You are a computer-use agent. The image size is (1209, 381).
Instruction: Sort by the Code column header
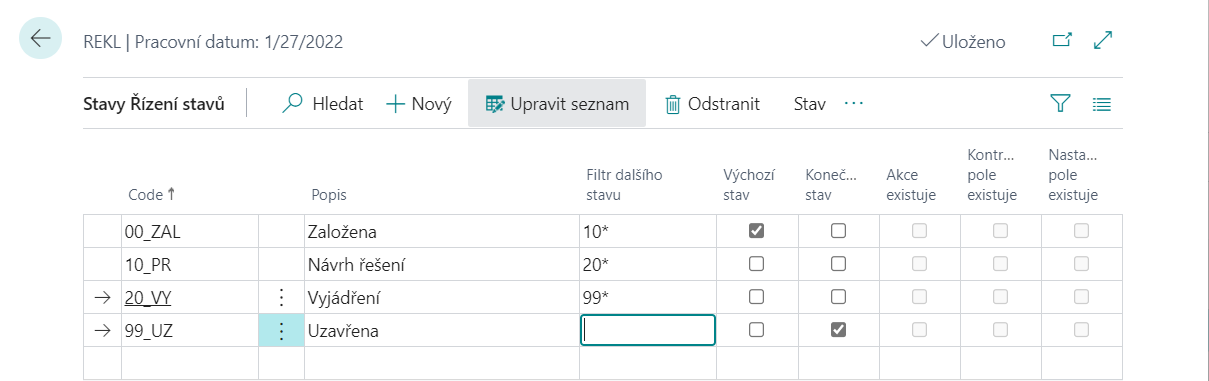point(151,194)
